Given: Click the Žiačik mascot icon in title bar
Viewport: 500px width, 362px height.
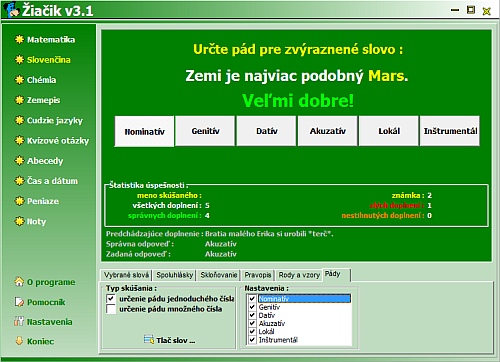Looking at the screenshot, I should [x=13, y=9].
